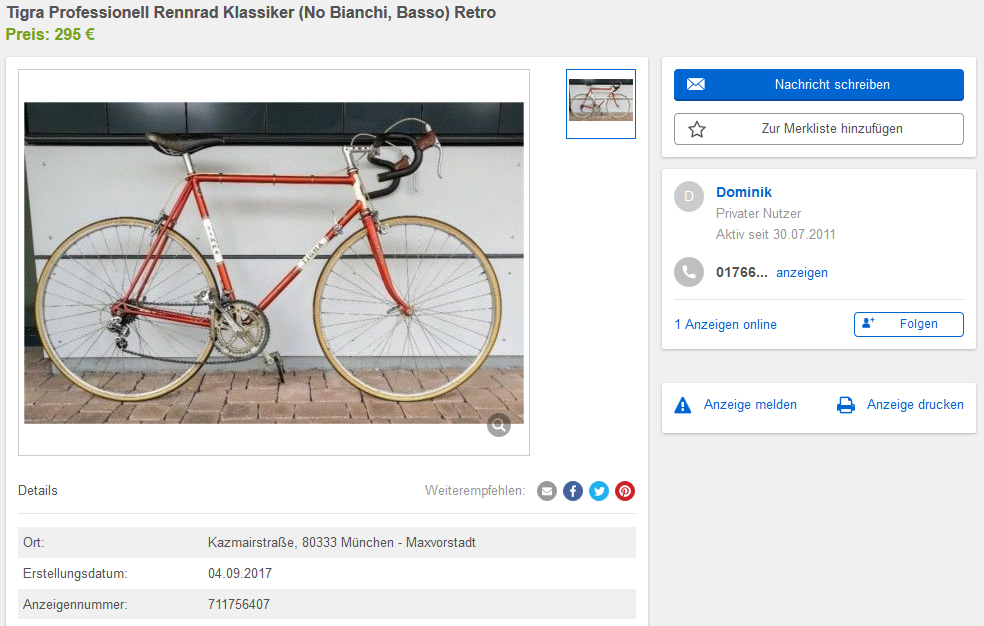
Task: Click the warning icon for Anzeige melden
Action: (x=683, y=405)
